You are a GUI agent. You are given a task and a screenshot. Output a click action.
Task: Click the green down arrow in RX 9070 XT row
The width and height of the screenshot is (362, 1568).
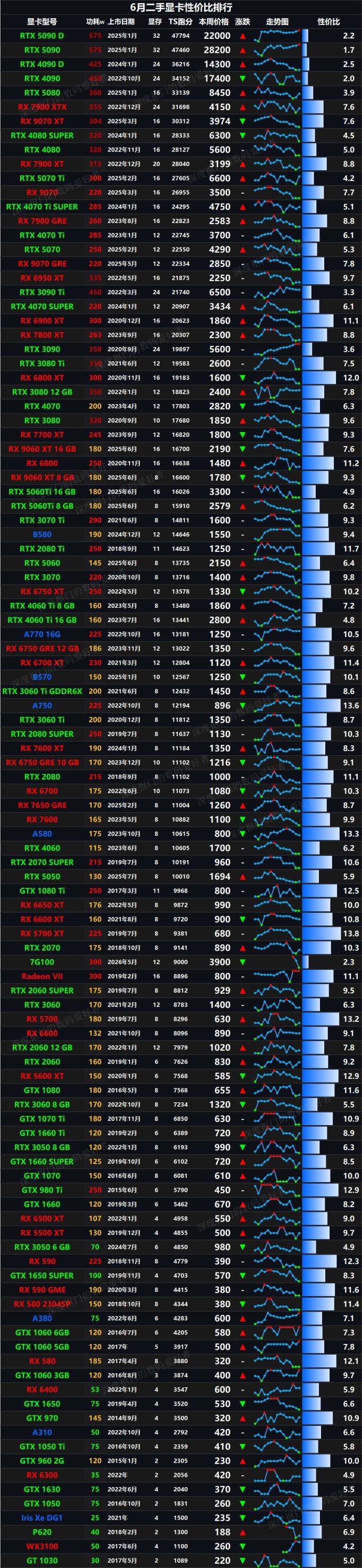[x=243, y=121]
